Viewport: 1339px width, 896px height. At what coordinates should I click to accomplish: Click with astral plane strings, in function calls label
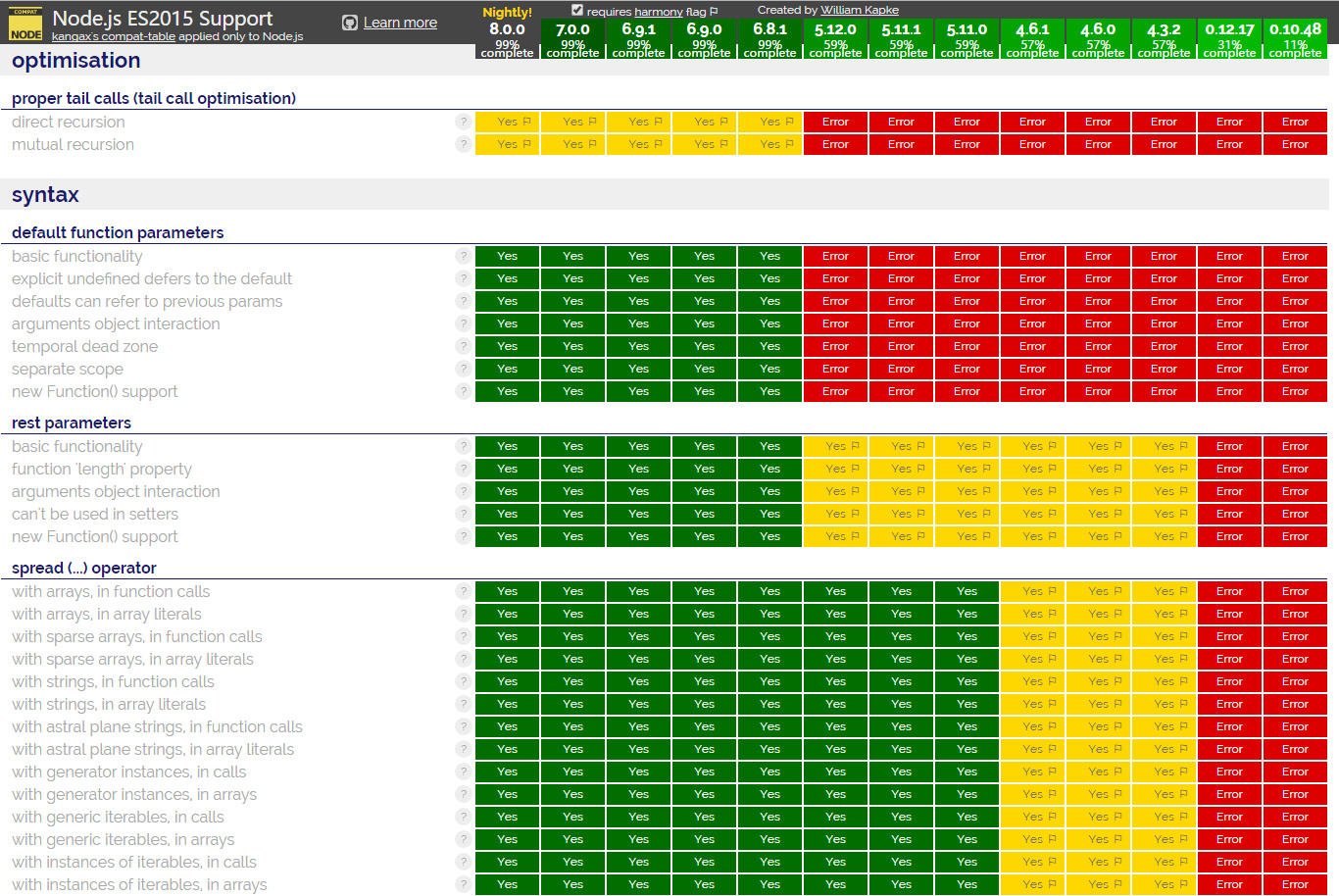click(157, 726)
